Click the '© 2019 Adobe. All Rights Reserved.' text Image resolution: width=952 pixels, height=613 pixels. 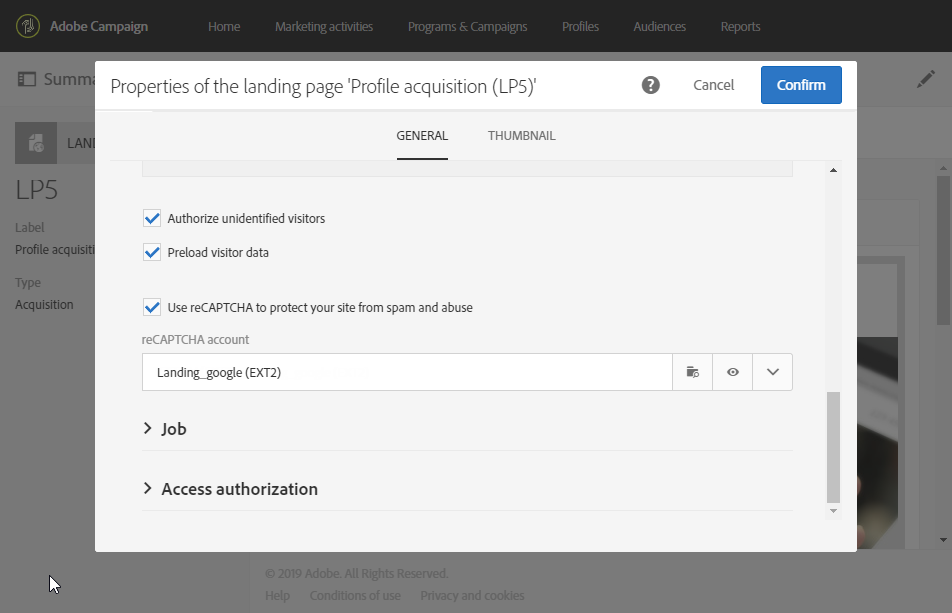point(356,574)
